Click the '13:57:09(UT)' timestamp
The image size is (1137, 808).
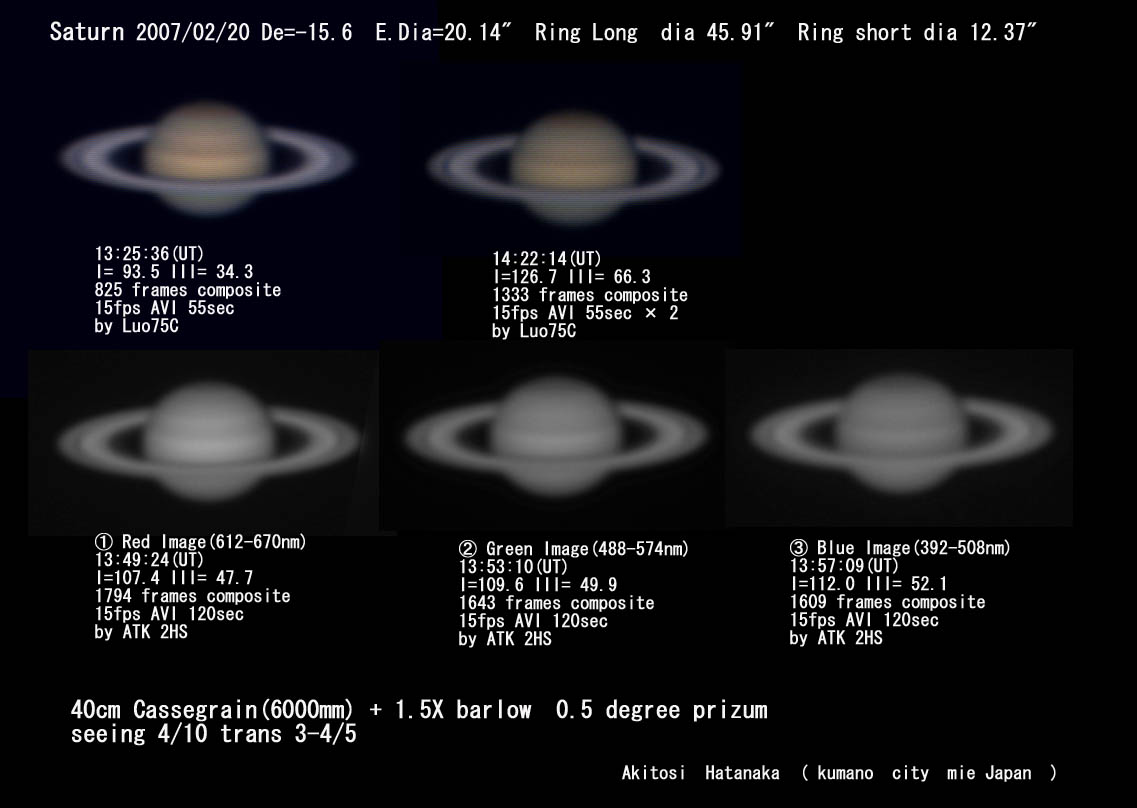click(844, 566)
